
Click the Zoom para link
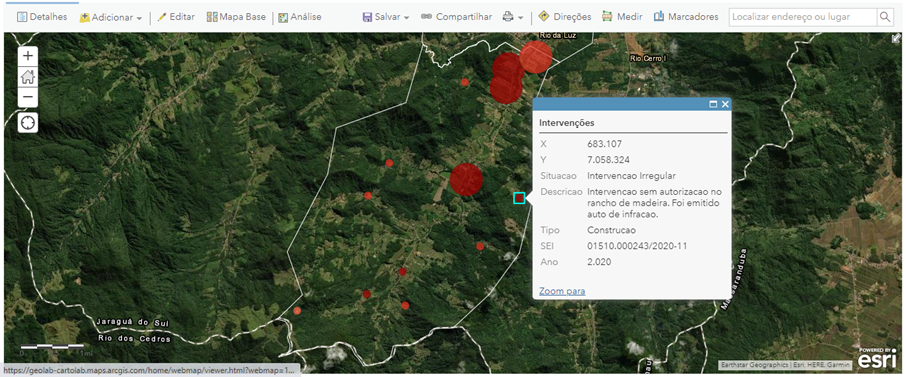pos(562,291)
